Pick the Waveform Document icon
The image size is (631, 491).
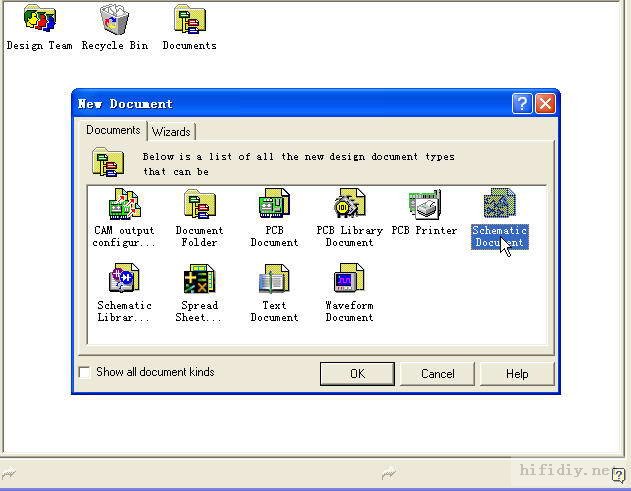[349, 279]
